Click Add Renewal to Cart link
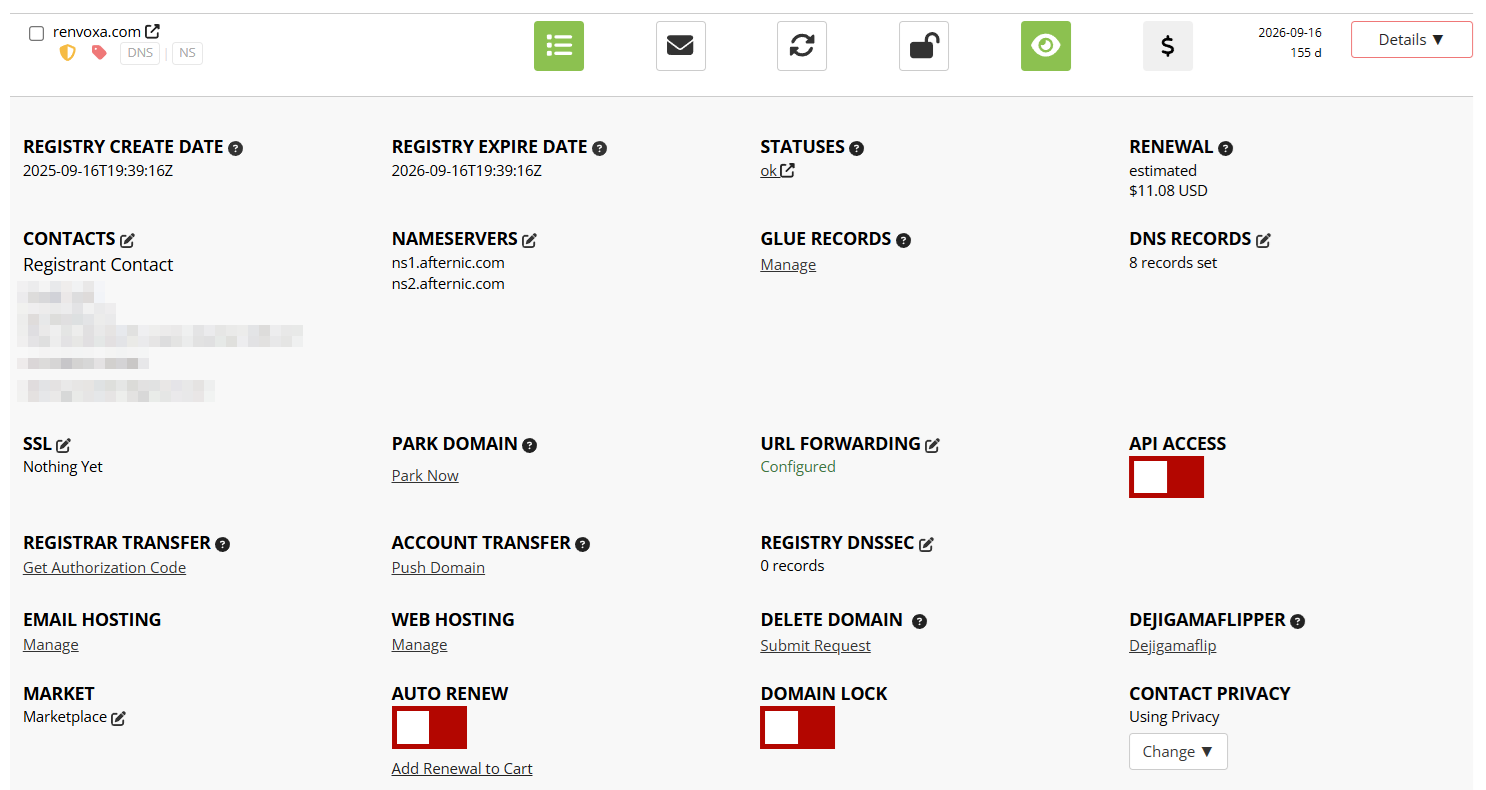 pos(462,769)
